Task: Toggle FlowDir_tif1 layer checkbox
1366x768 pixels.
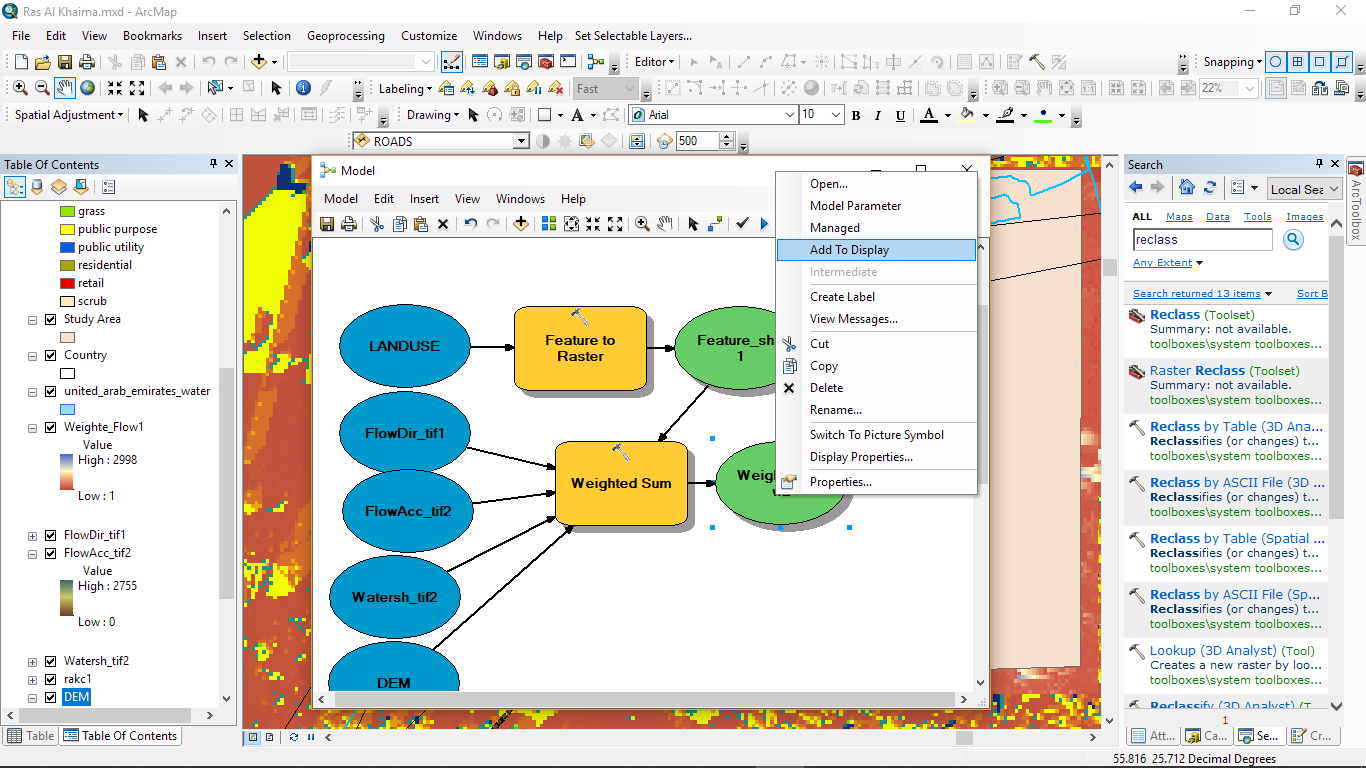Action: point(50,535)
